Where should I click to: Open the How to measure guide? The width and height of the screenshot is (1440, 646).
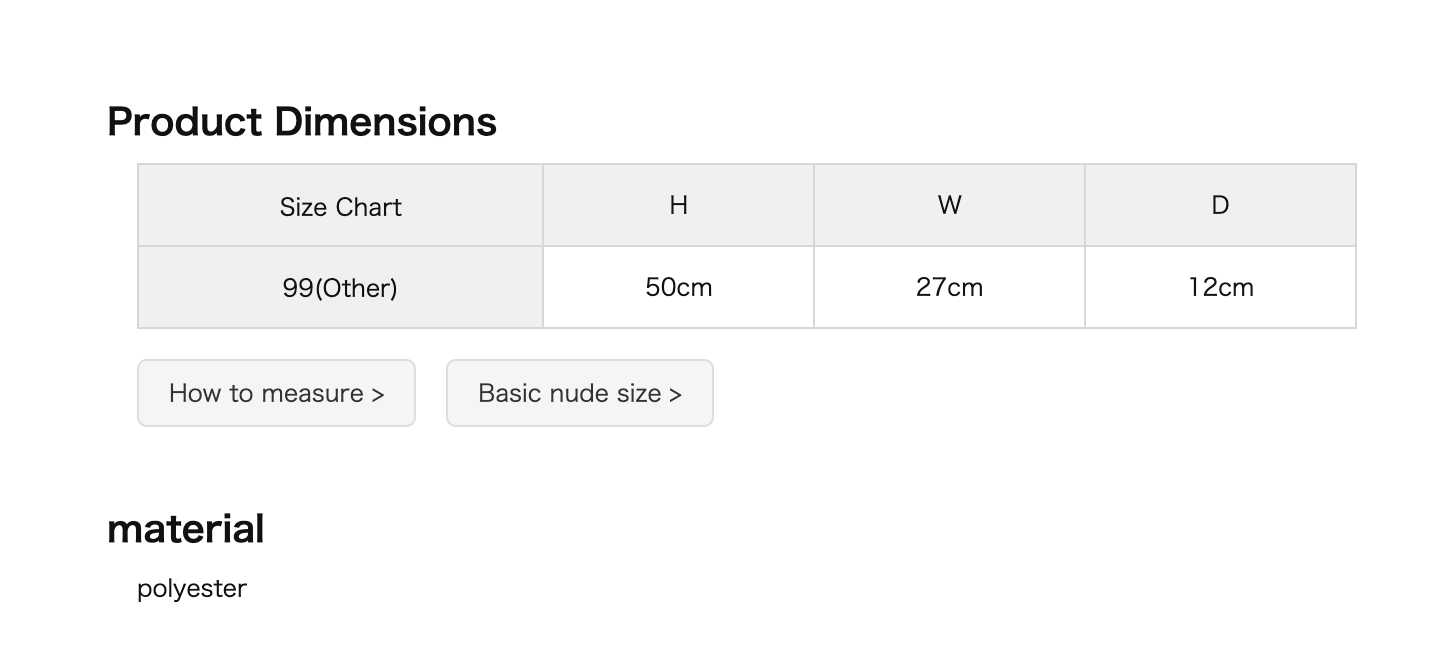(x=276, y=393)
